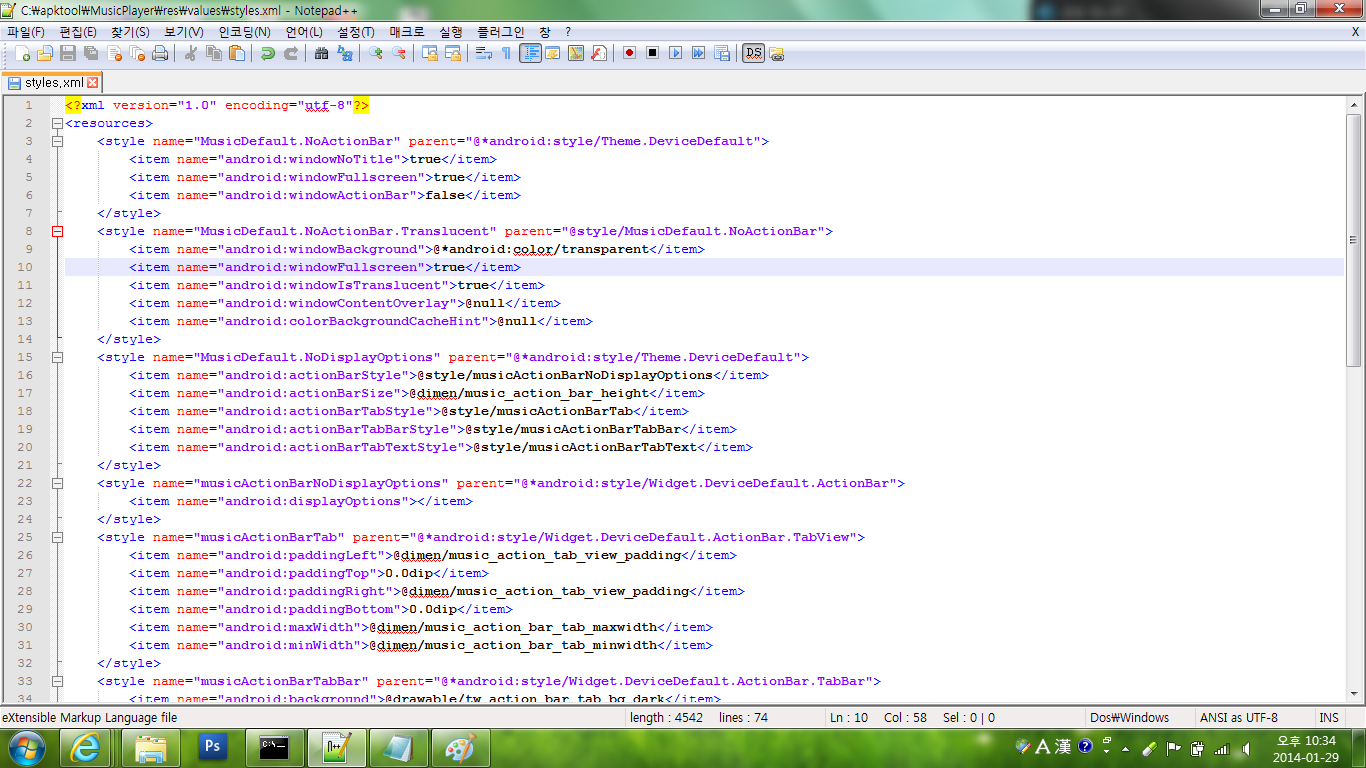Image resolution: width=1366 pixels, height=768 pixels.
Task: Click the Print toolbar icon
Action: pos(159,53)
